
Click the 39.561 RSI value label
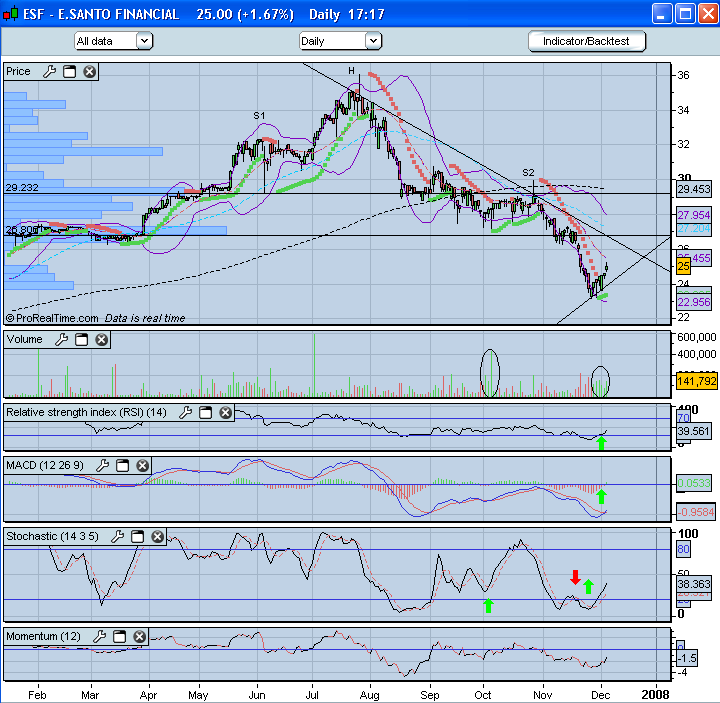[694, 431]
